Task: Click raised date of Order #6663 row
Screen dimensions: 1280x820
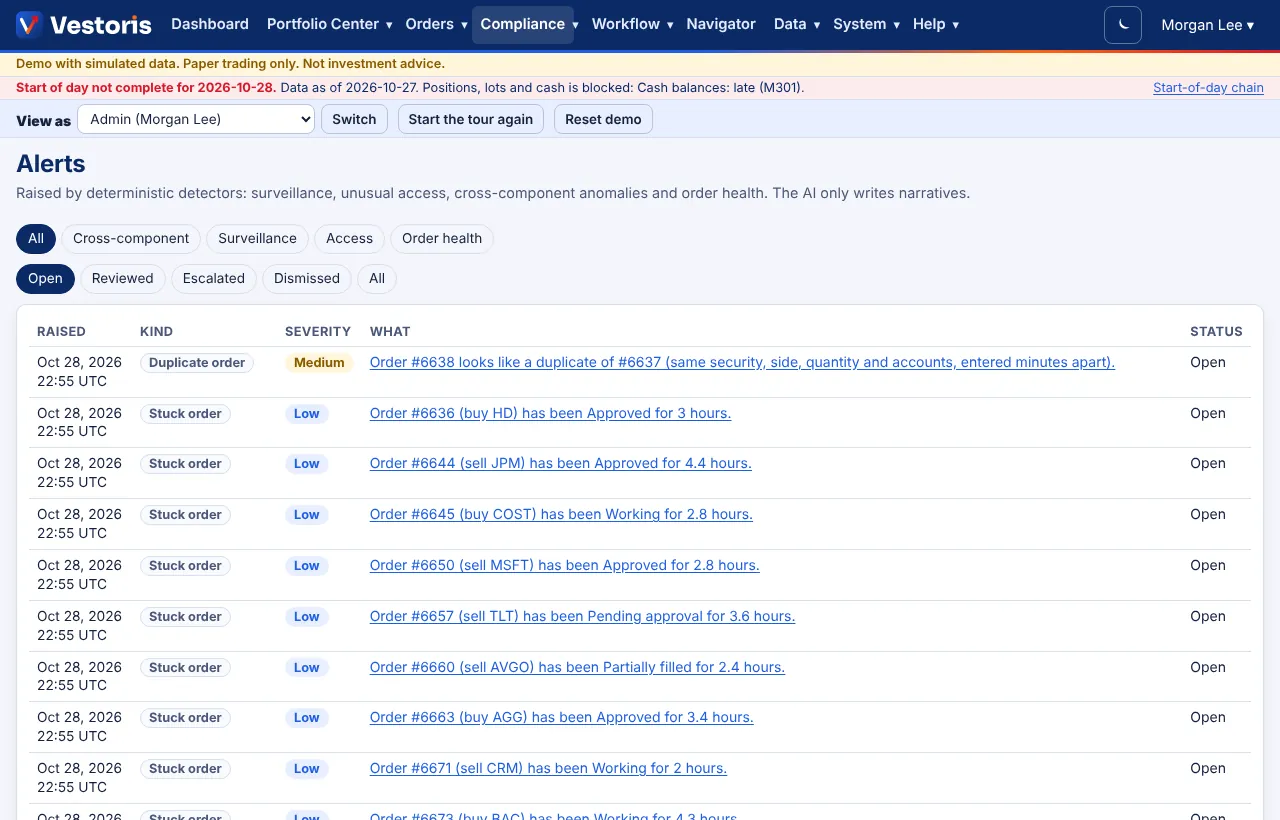Action: pyautogui.click(x=79, y=727)
